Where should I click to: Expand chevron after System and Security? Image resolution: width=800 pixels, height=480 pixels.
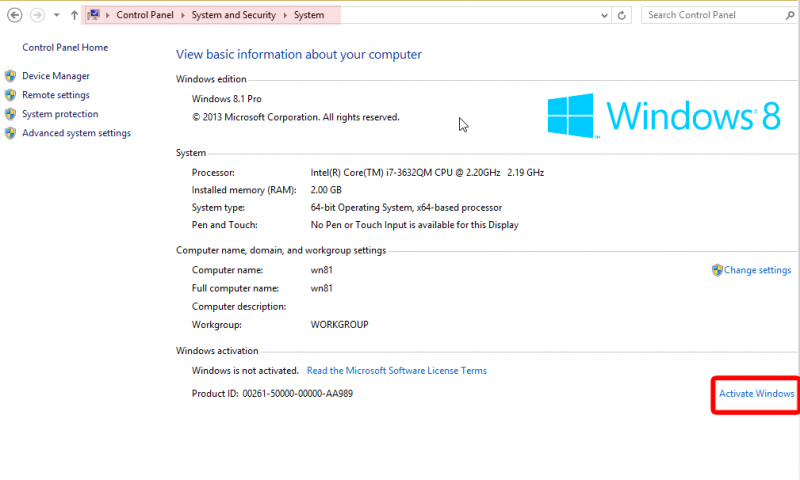285,15
